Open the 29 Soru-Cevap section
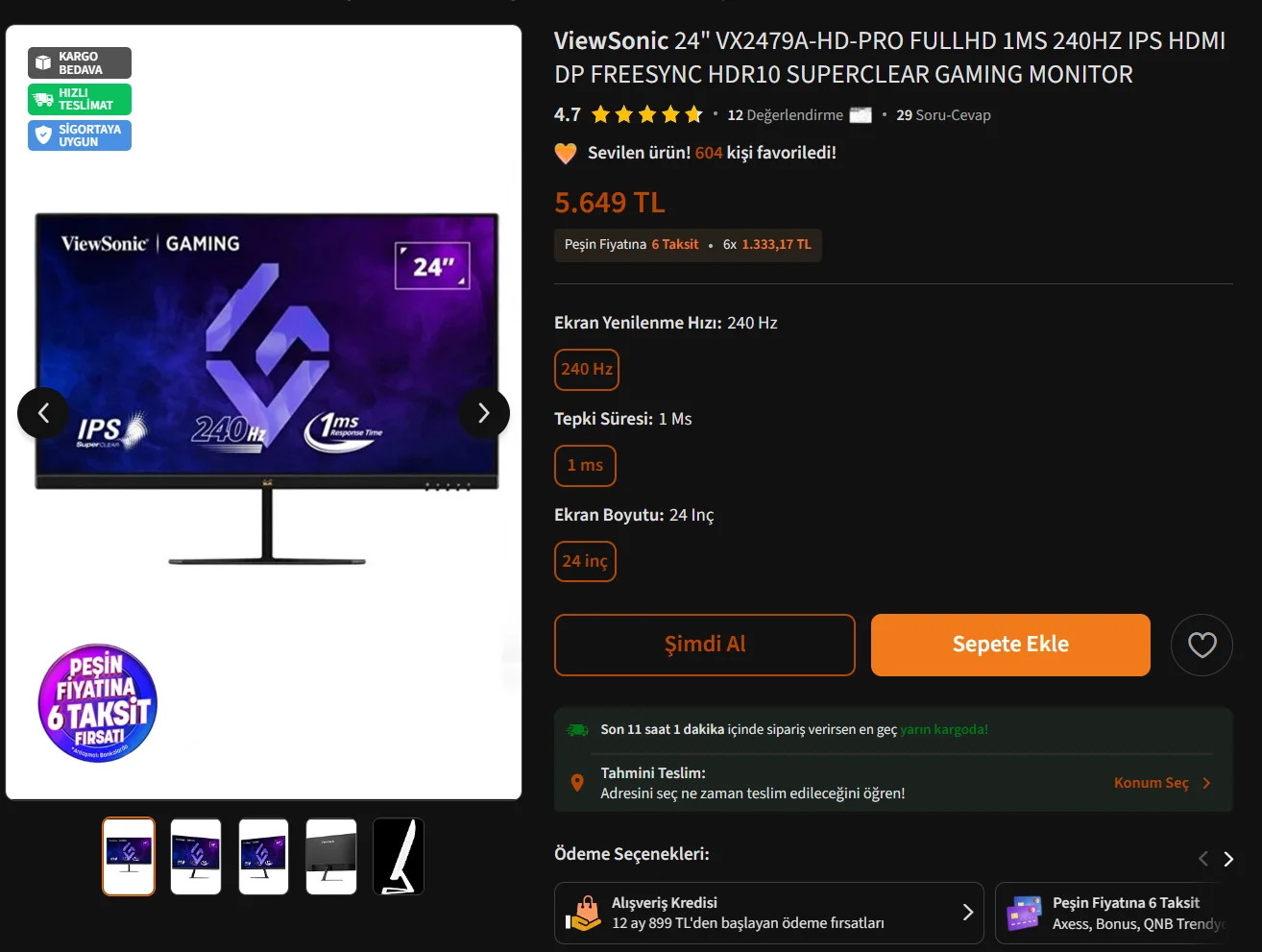Screen dimensions: 1262x952 pyautogui.click(x=943, y=115)
